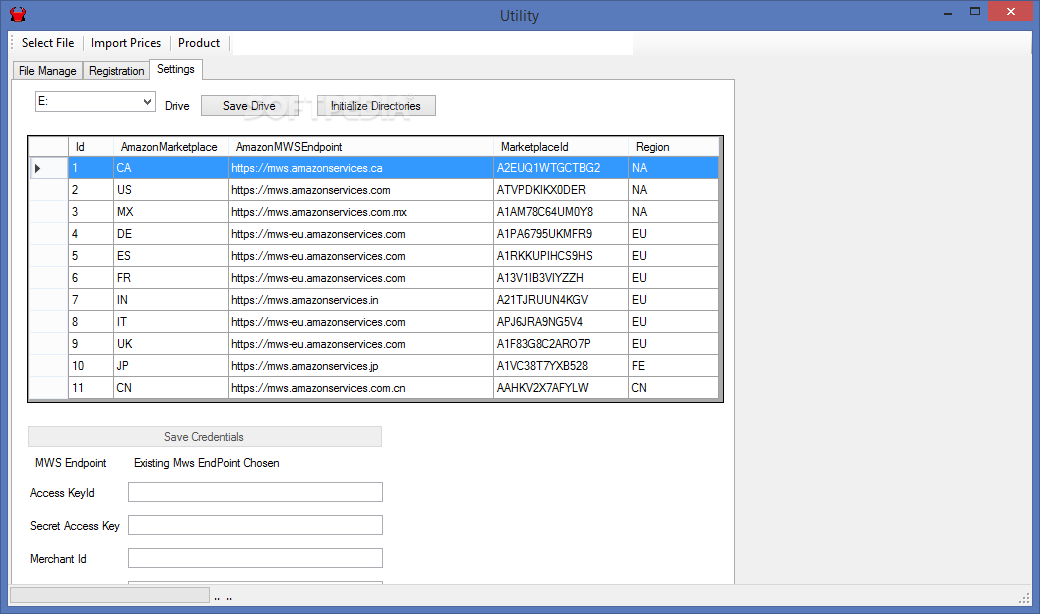The width and height of the screenshot is (1040, 614).
Task: Focus the Merchant Id input field
Action: point(255,558)
